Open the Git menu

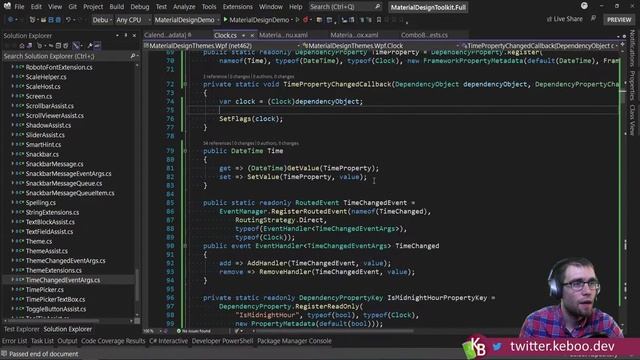coord(72,7)
